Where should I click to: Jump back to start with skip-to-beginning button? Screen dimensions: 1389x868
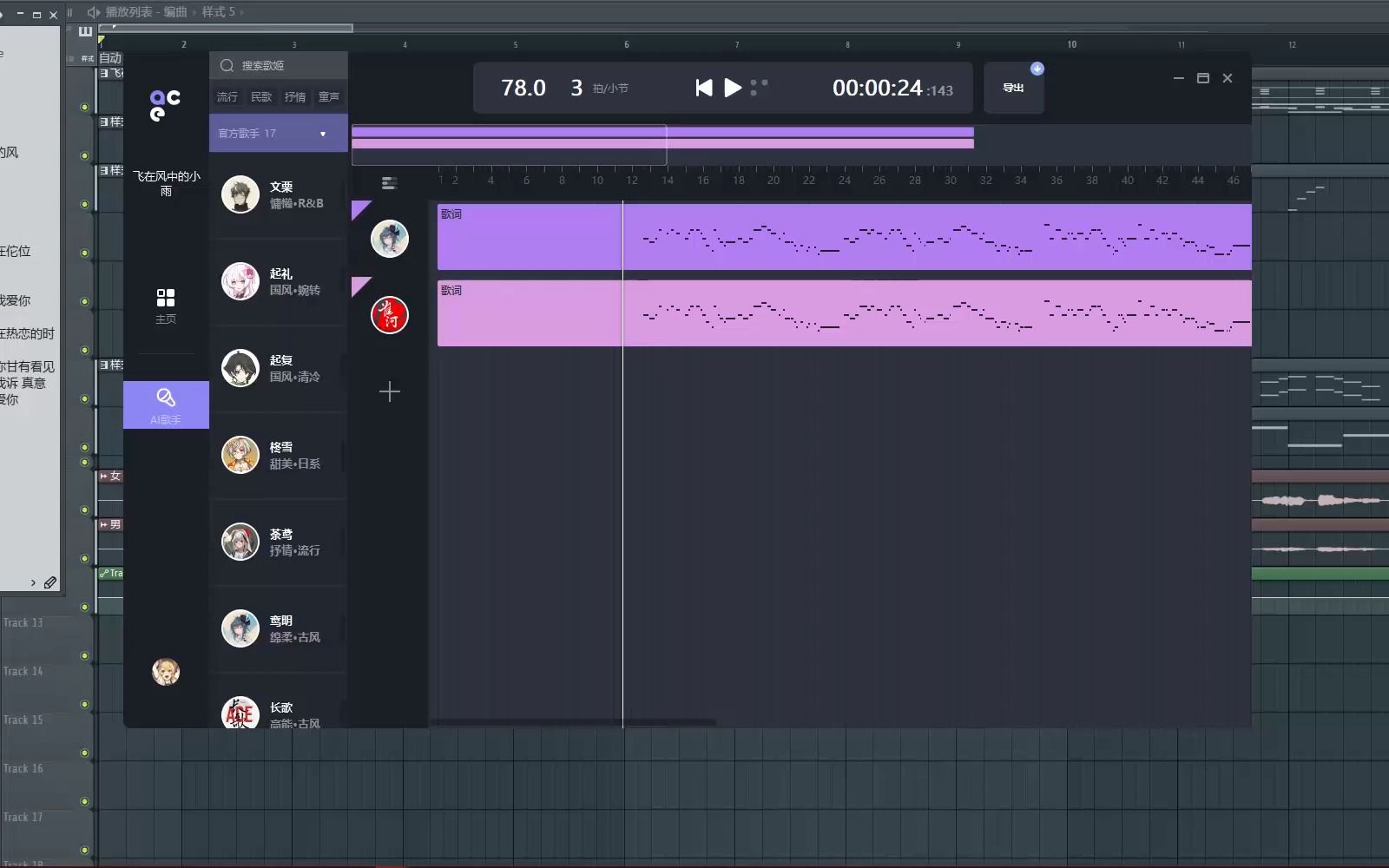tap(704, 88)
